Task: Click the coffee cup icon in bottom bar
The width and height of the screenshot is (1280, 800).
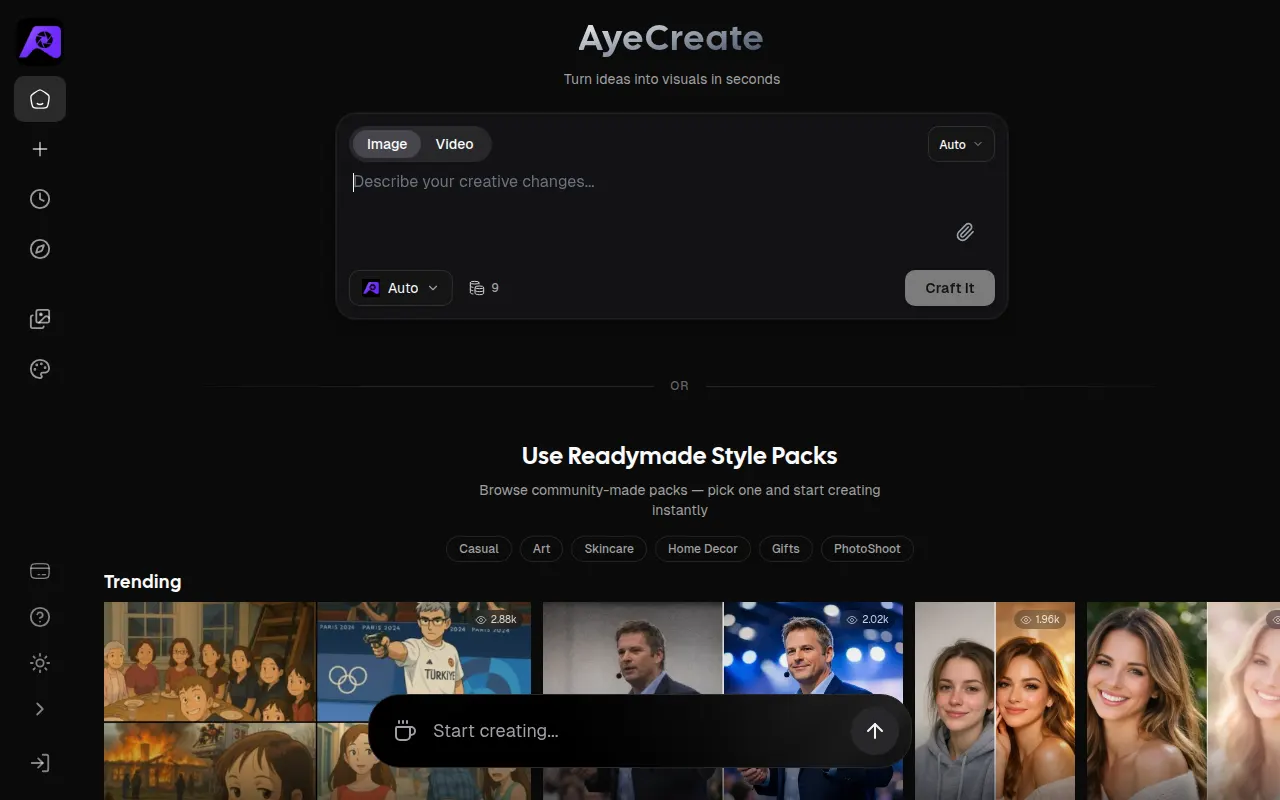Action: (x=404, y=731)
